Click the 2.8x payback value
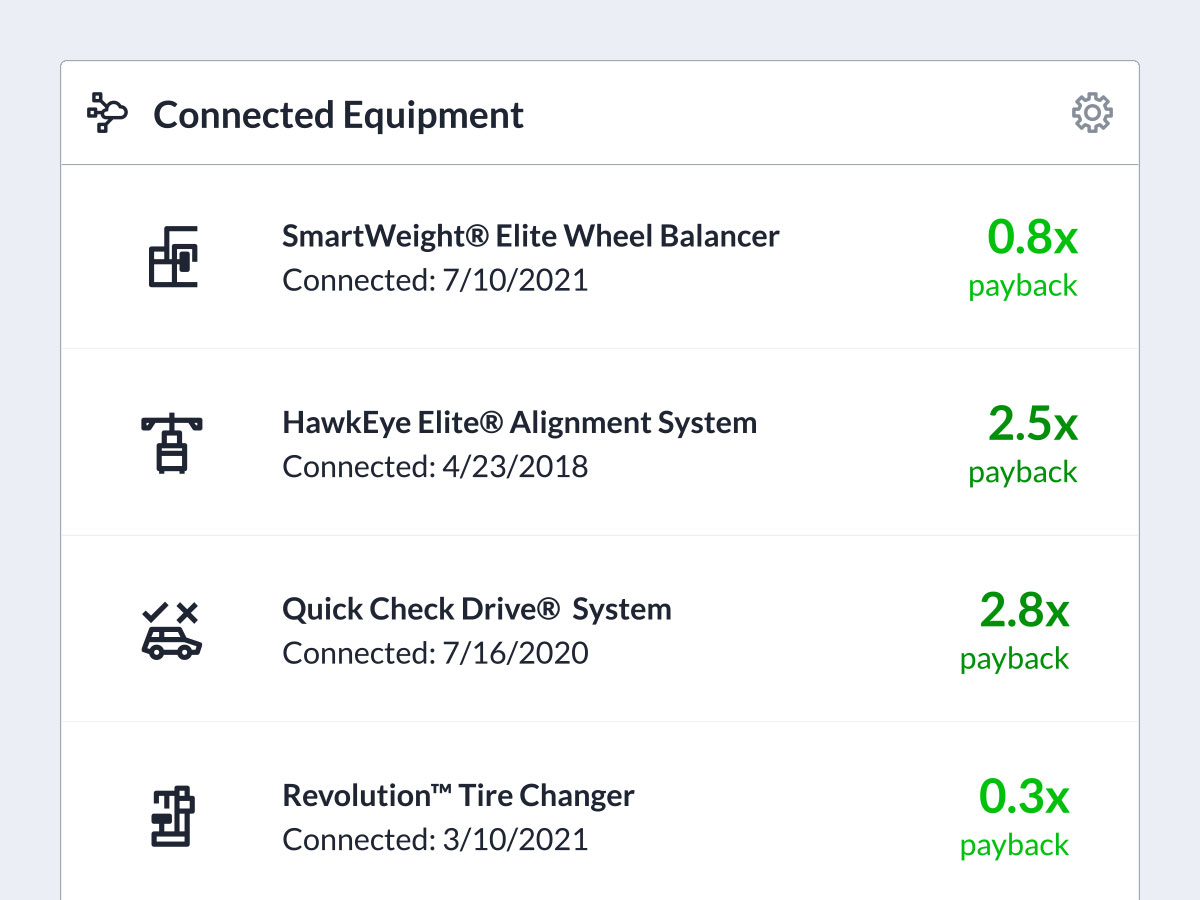The height and width of the screenshot is (900, 1200). click(1024, 610)
